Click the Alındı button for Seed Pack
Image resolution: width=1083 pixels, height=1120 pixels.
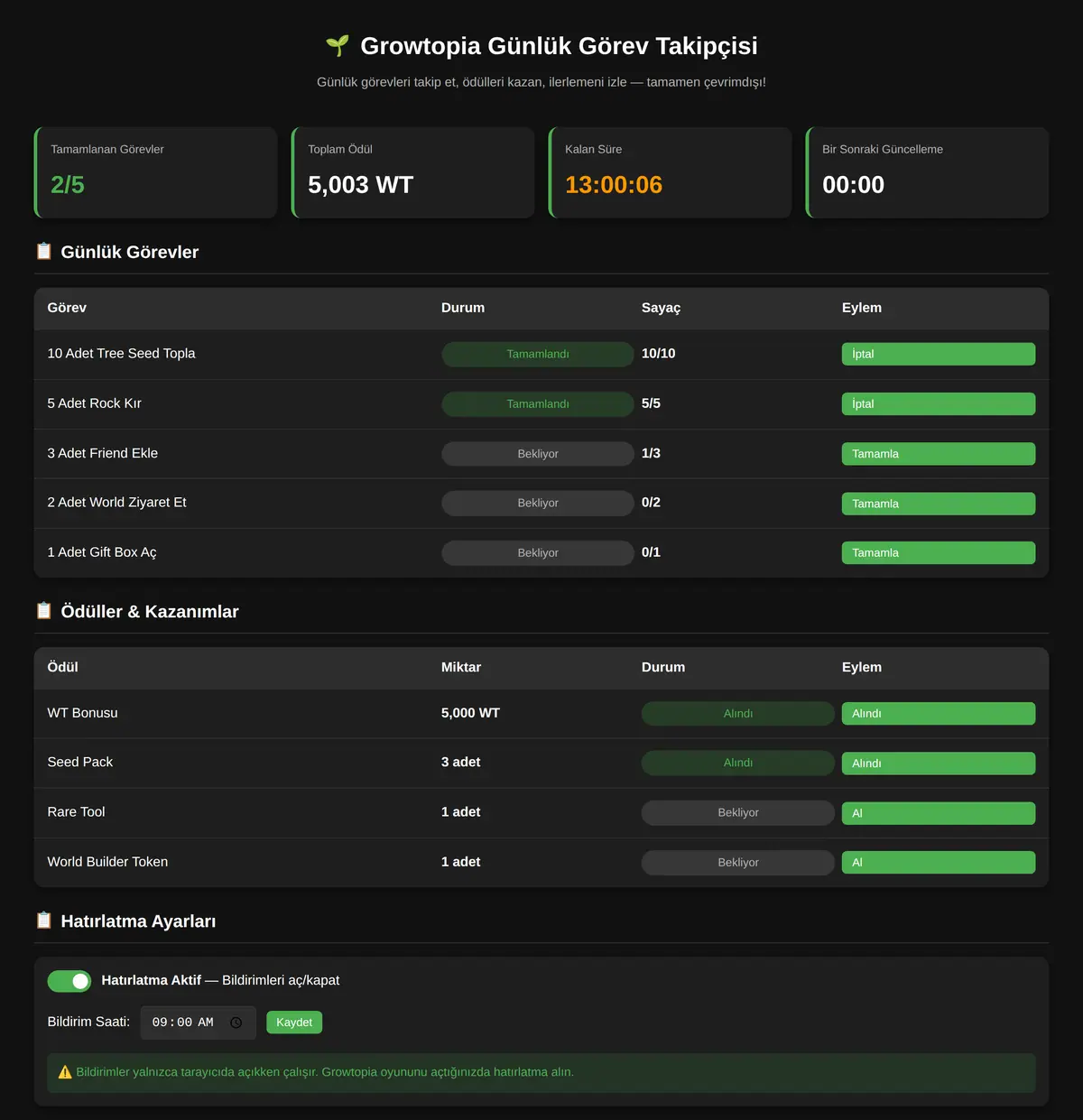939,764
